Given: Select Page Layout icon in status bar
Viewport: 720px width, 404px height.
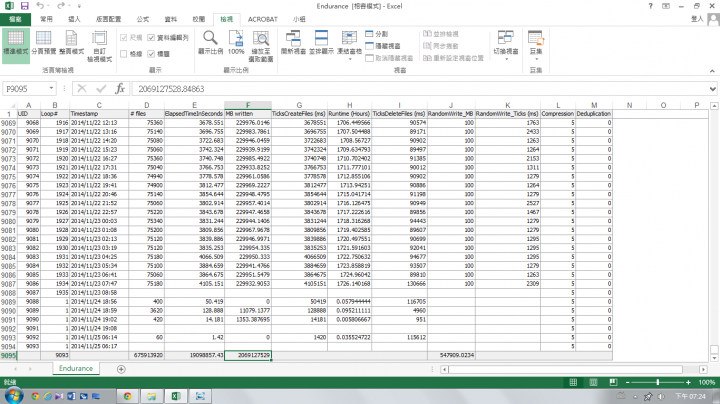Looking at the screenshot, I should click(x=593, y=382).
